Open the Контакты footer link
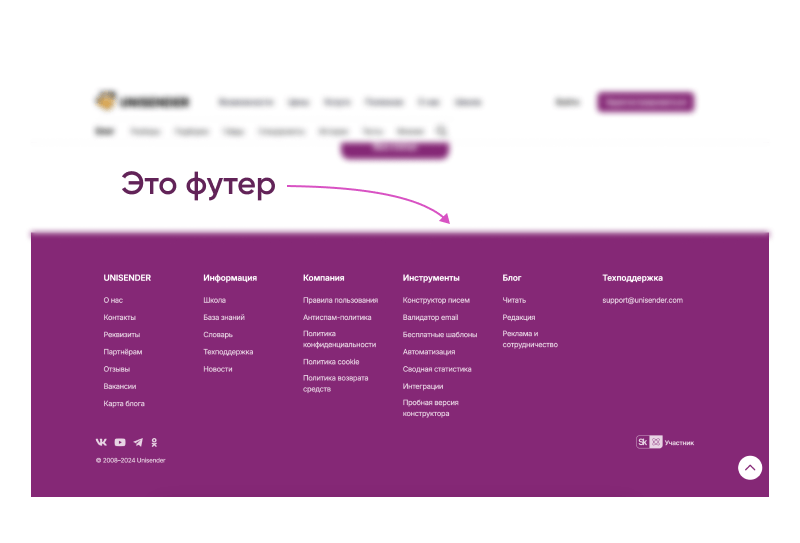 pyautogui.click(x=119, y=317)
